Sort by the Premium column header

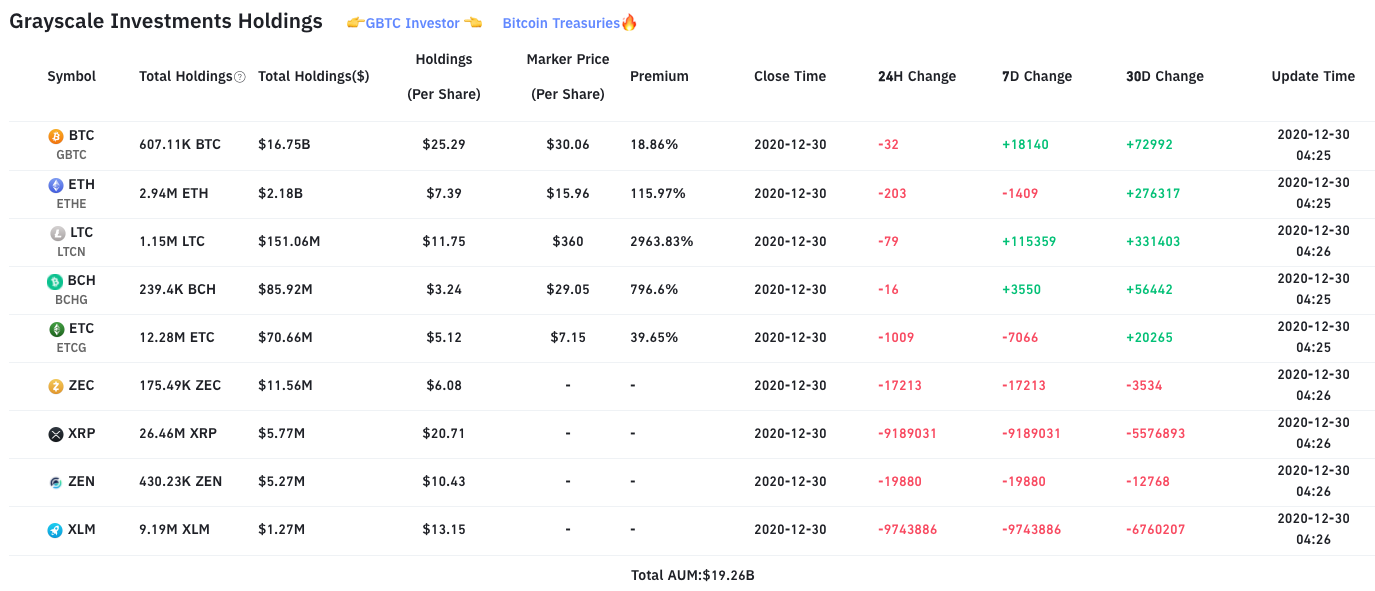(x=659, y=75)
